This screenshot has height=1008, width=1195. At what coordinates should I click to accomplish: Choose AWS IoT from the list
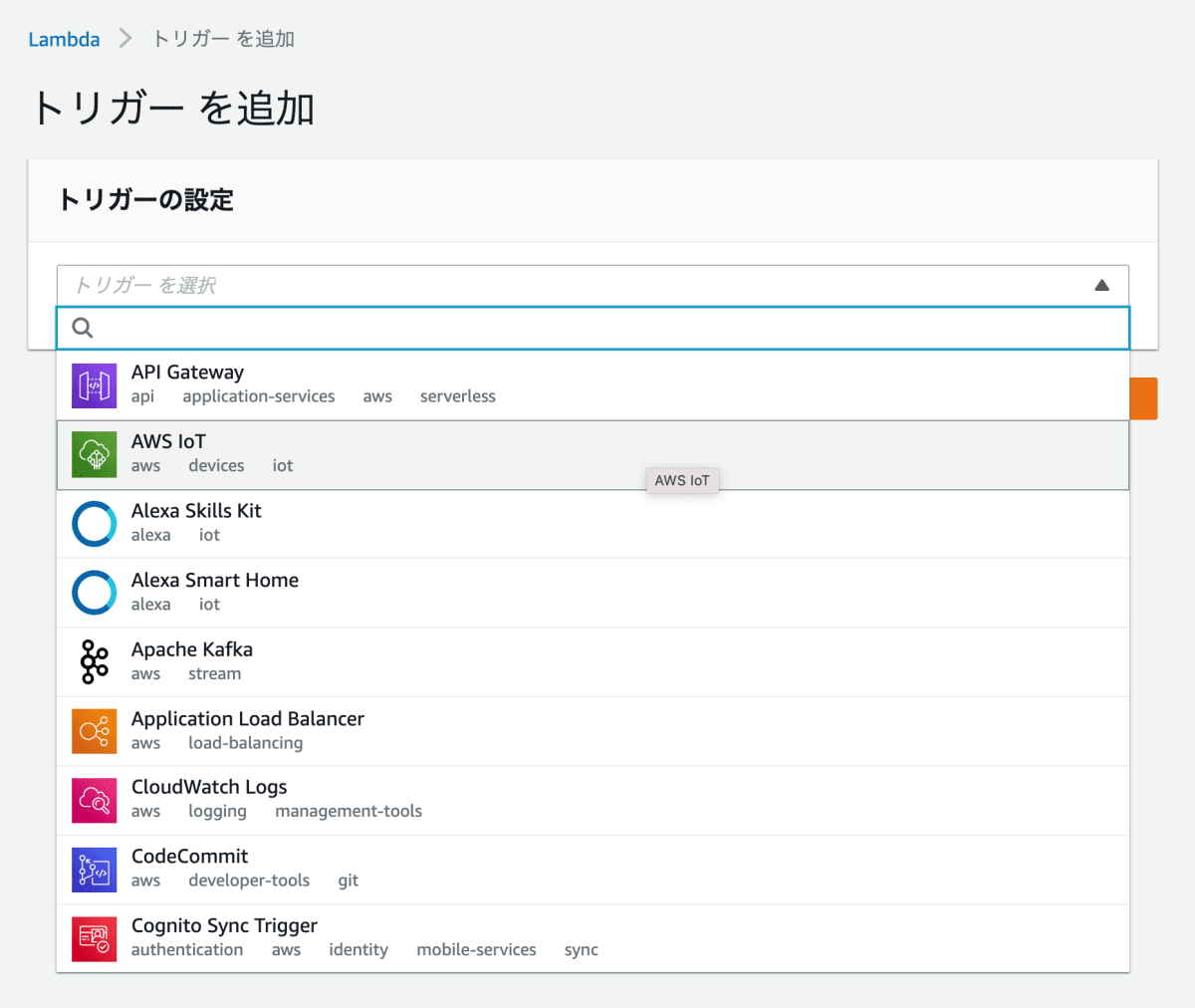pos(593,455)
